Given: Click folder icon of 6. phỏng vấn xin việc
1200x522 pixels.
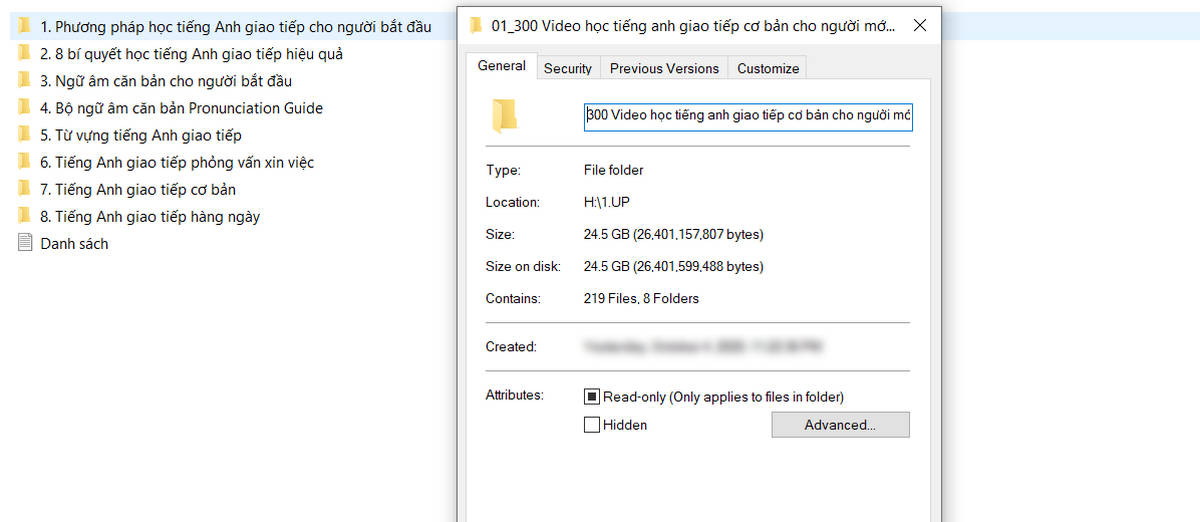Looking at the screenshot, I should (x=25, y=161).
